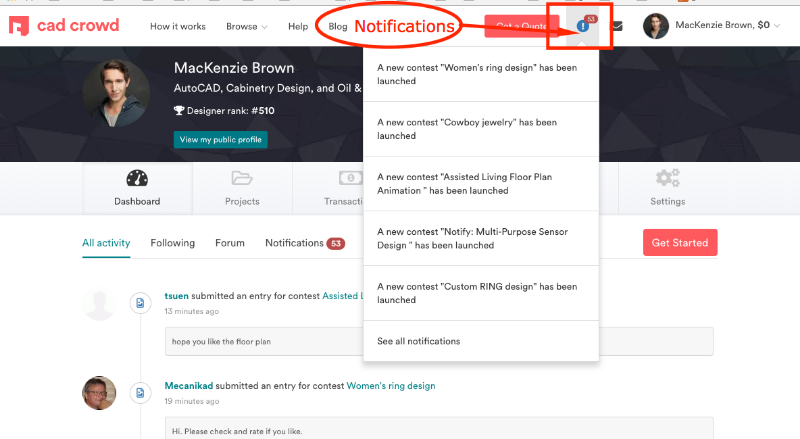Screen dimensions: 800x439
Task: Click See all notifications
Action: [x=418, y=341]
